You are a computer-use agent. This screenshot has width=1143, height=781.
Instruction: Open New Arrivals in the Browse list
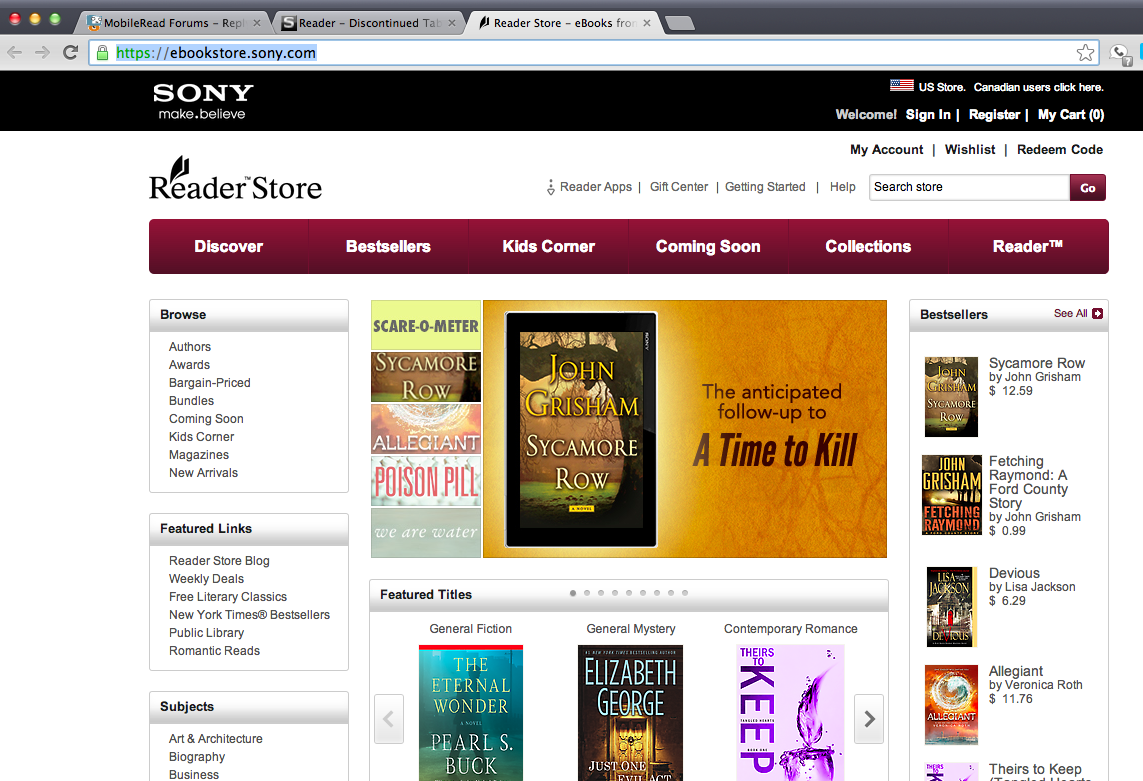click(203, 473)
